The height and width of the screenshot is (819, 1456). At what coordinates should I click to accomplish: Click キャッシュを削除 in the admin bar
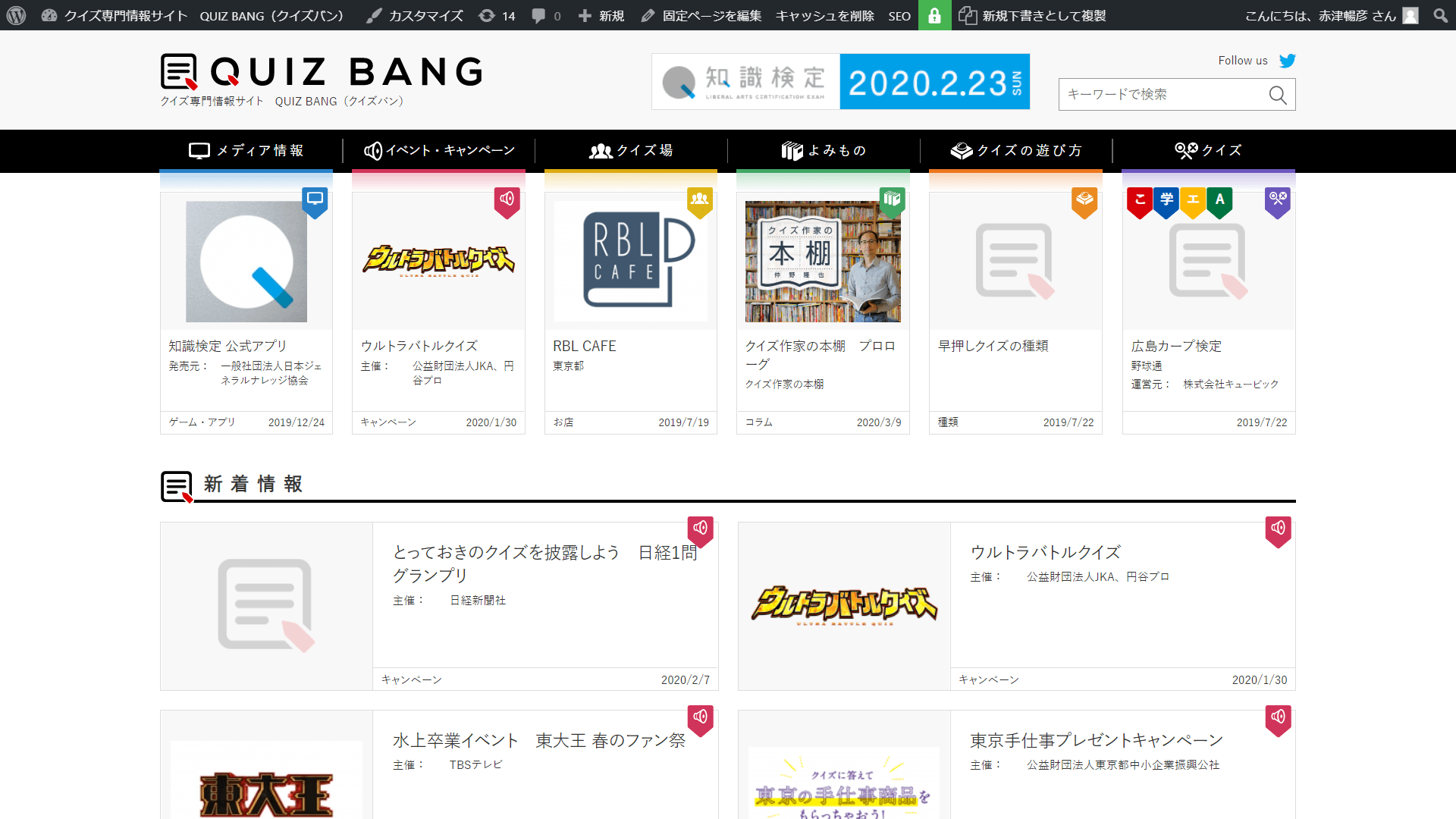pyautogui.click(x=824, y=15)
